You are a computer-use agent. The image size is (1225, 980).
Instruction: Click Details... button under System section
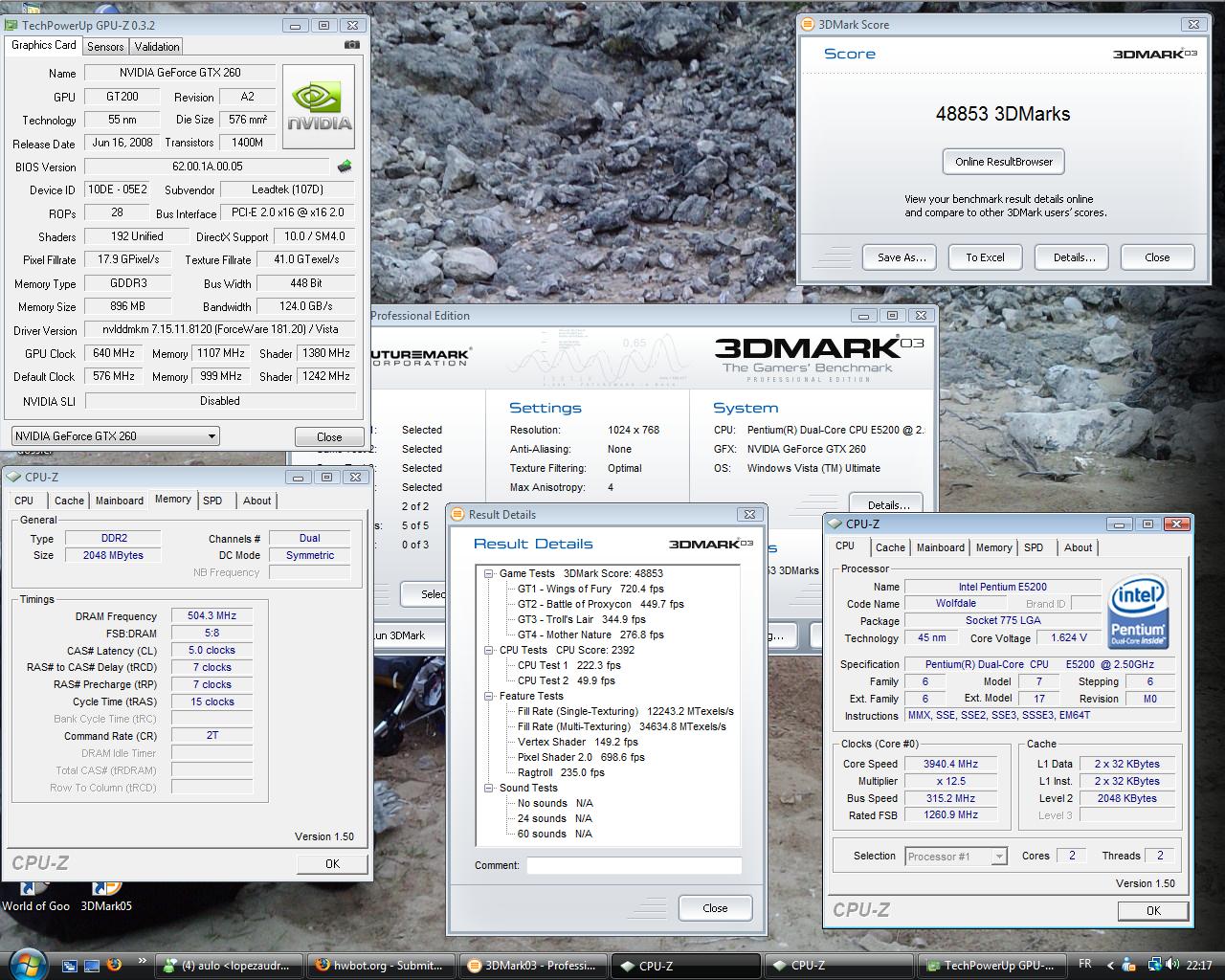[x=887, y=504]
